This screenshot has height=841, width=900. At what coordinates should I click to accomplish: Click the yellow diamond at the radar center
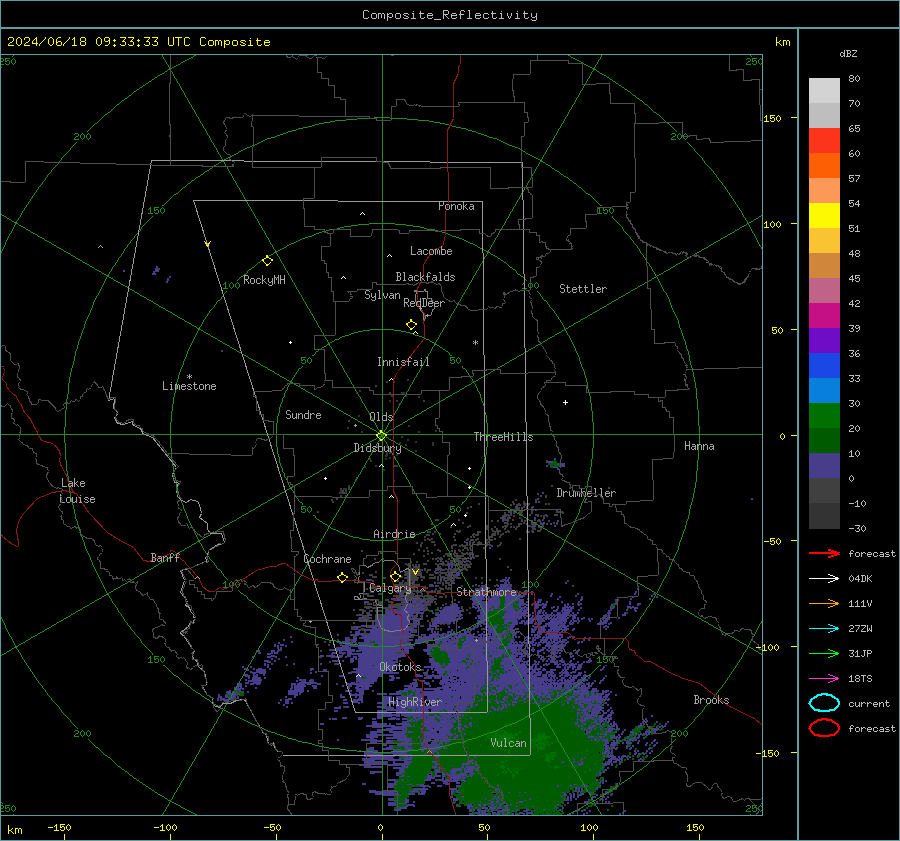point(381,436)
